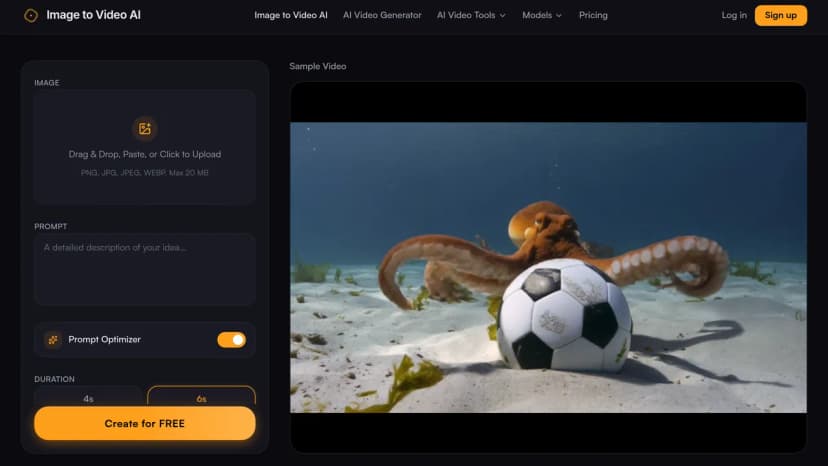
Task: Click the Image to Video AI logo icon
Action: (x=31, y=15)
